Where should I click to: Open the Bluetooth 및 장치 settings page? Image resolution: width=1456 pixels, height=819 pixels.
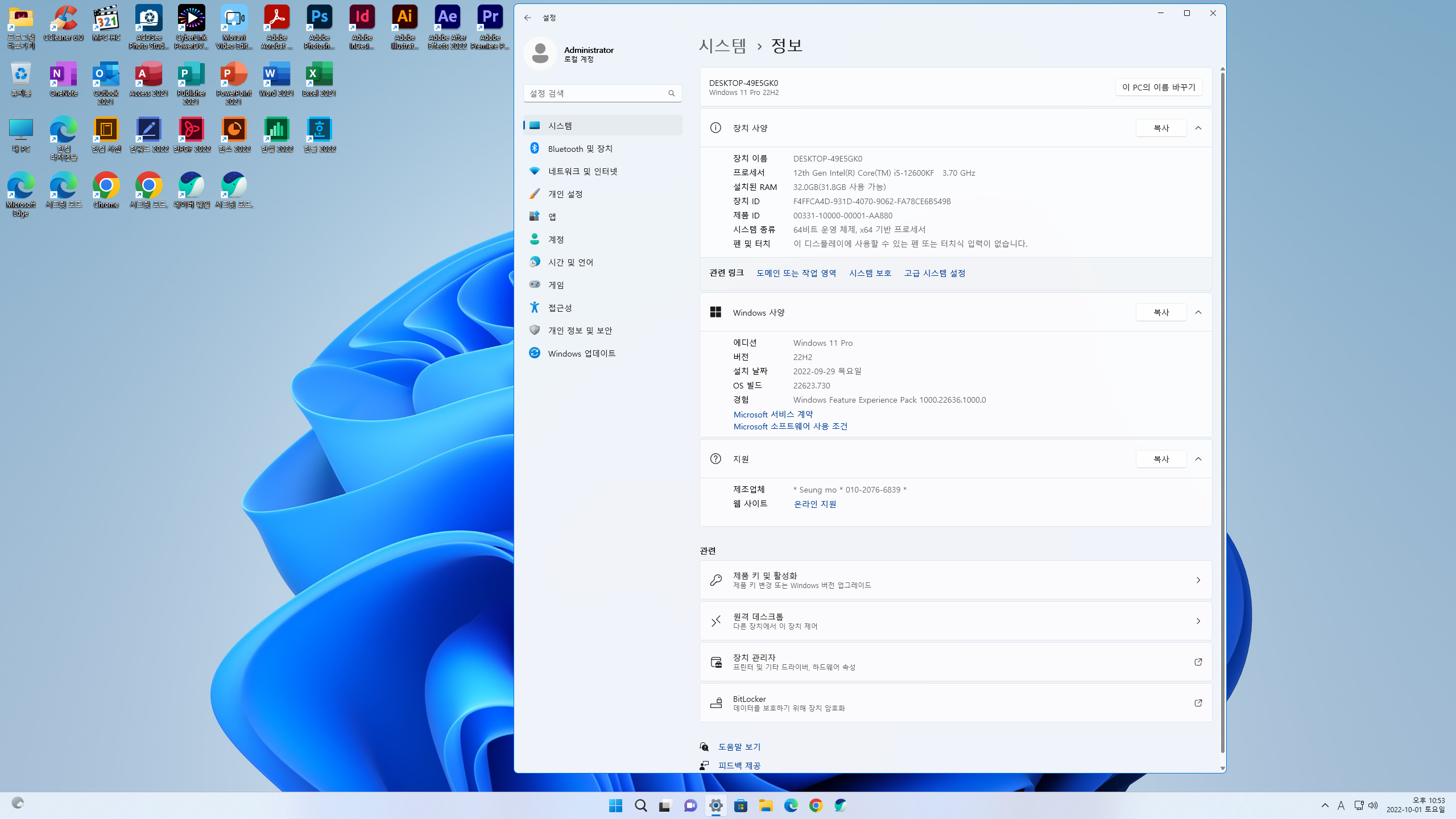pyautogui.click(x=580, y=148)
